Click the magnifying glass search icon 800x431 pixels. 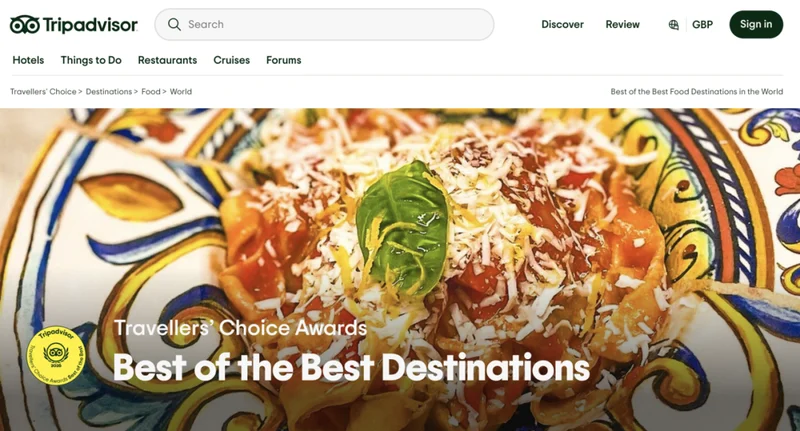(x=174, y=24)
